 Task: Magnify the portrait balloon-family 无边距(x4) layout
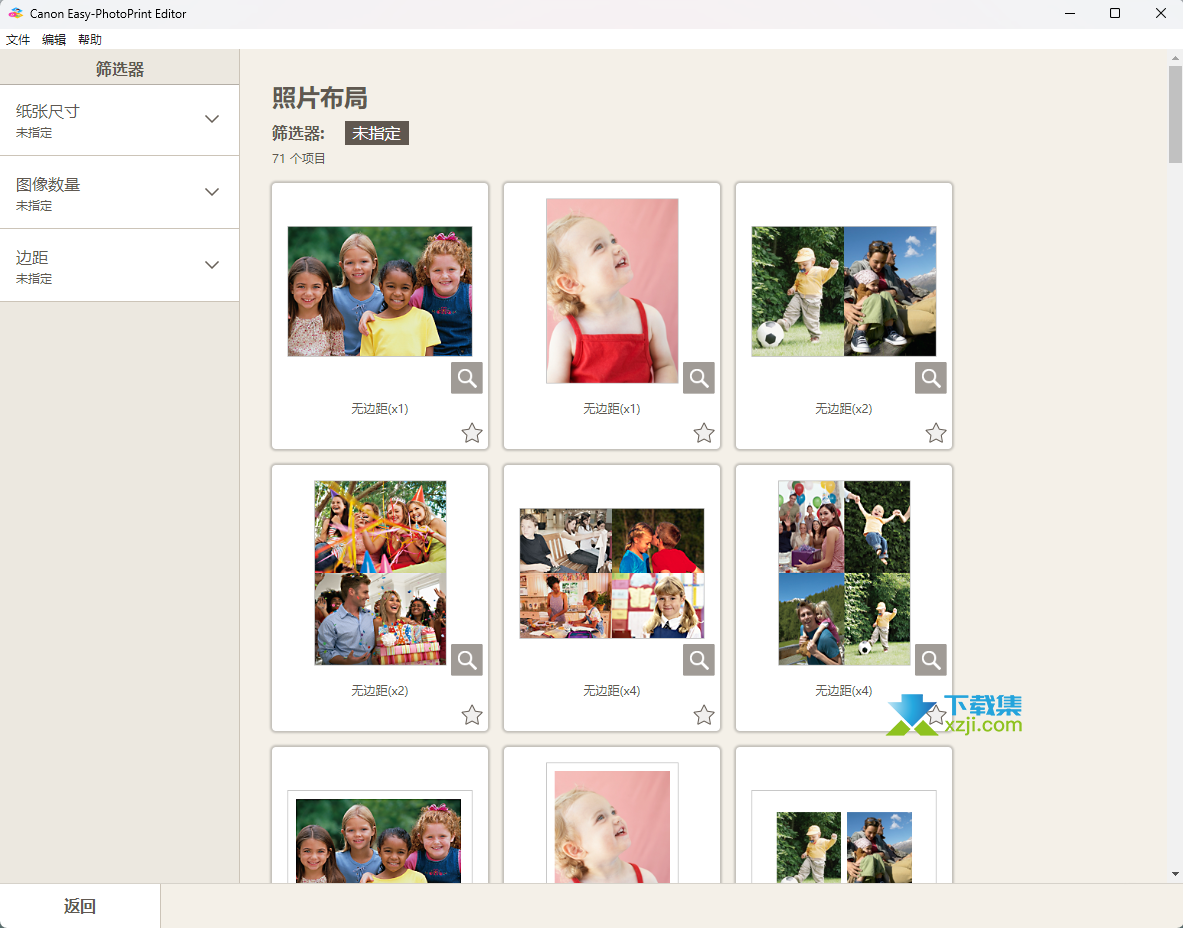coord(931,660)
